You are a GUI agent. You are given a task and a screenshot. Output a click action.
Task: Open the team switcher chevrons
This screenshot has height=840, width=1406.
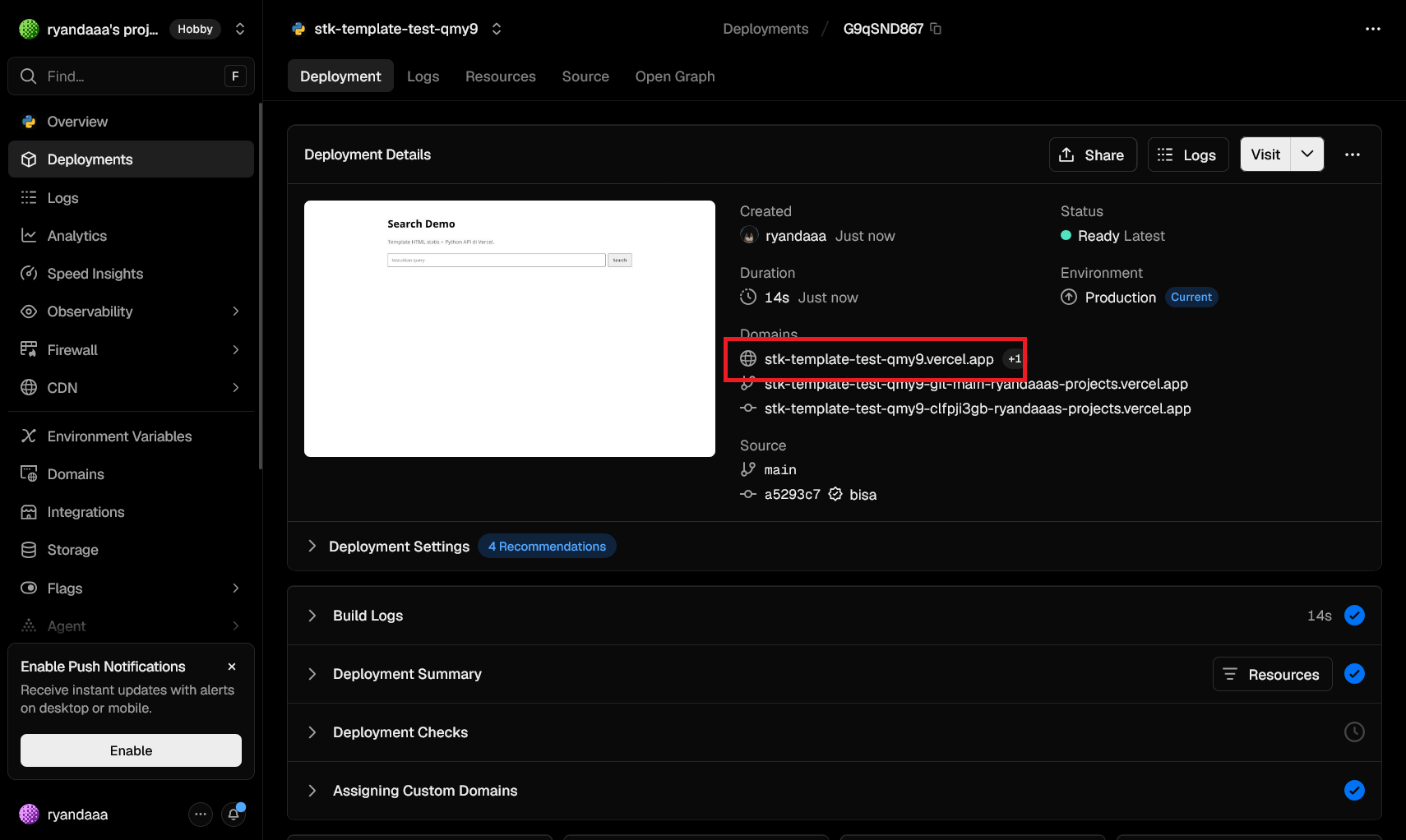[x=240, y=29]
